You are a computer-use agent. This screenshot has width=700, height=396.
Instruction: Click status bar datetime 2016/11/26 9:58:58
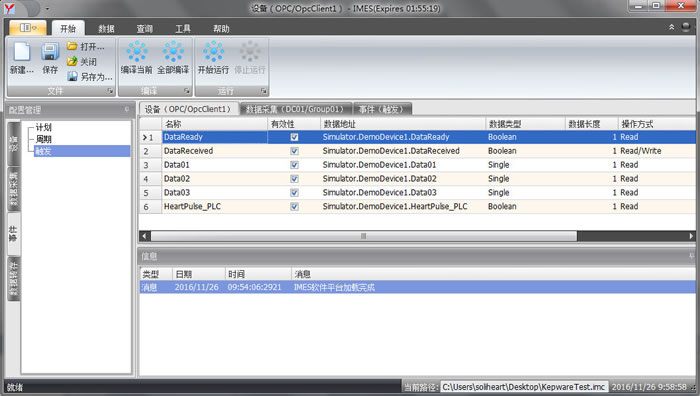click(x=649, y=387)
